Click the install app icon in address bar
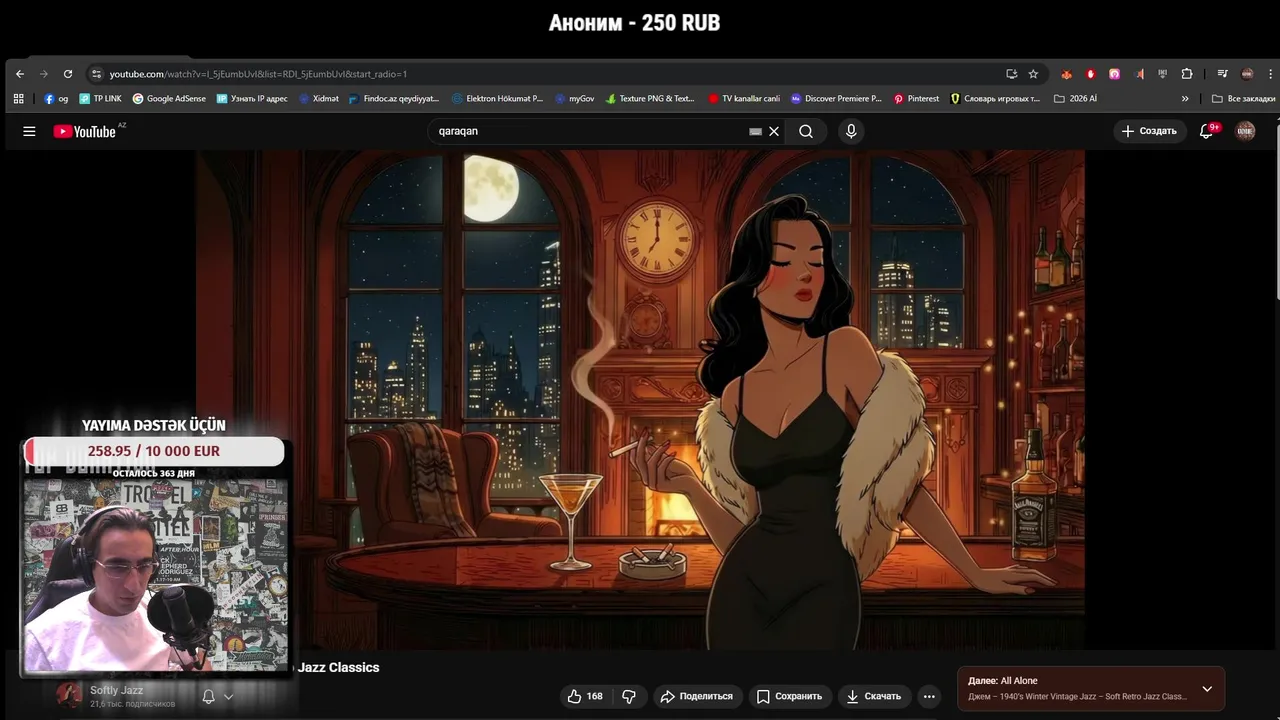Image resolution: width=1280 pixels, height=720 pixels. point(1011,74)
